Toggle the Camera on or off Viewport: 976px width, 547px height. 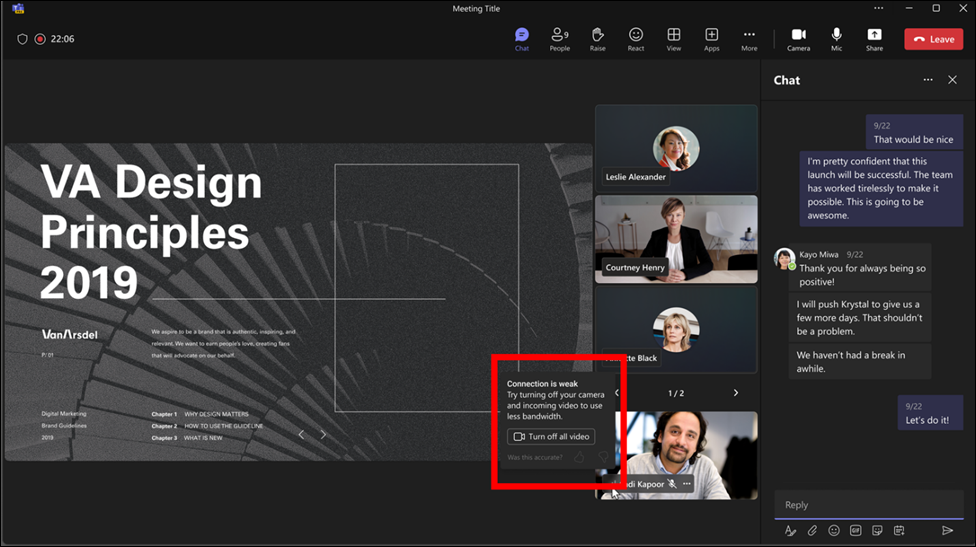(798, 38)
